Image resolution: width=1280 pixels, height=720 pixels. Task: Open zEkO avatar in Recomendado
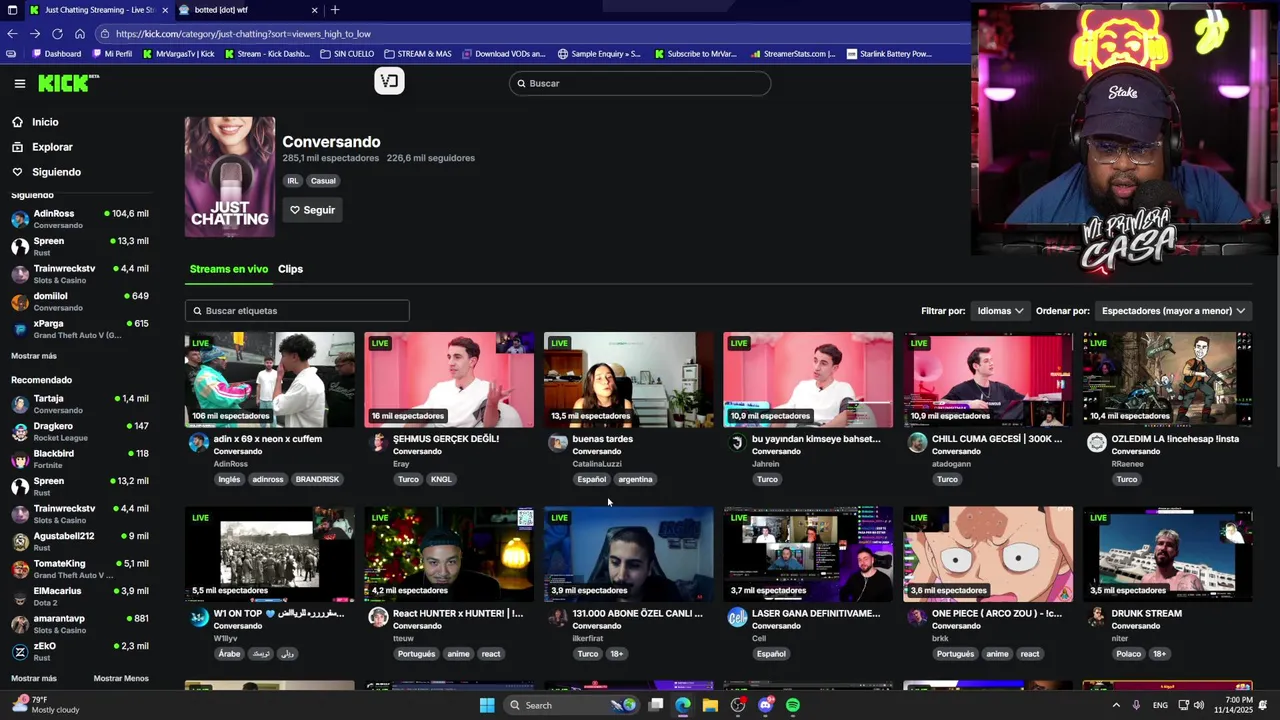tap(20, 652)
